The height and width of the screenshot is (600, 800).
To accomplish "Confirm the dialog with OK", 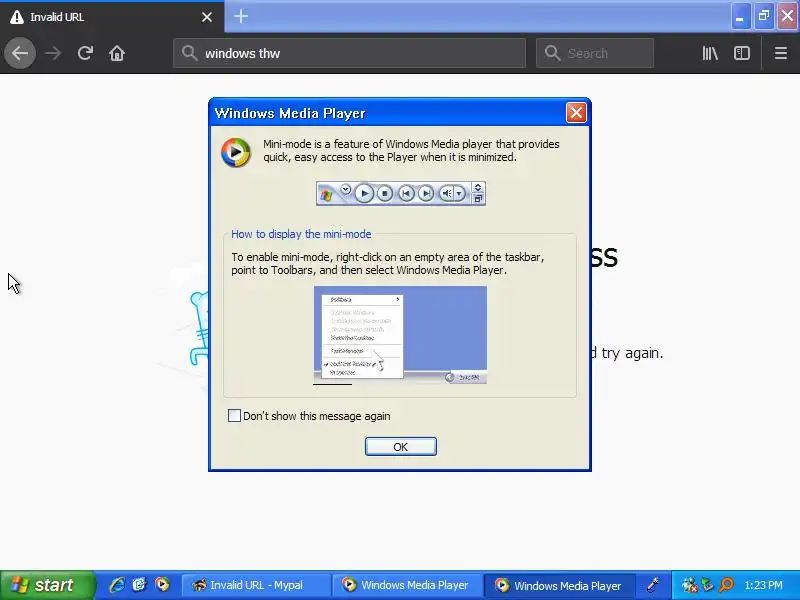I will pos(401,446).
